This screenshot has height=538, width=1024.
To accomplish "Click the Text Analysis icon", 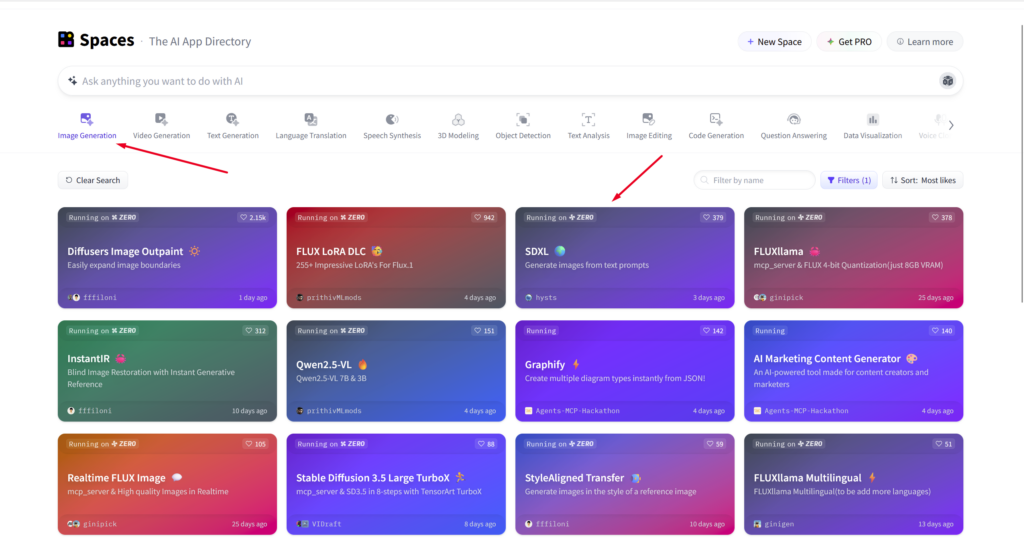I will click(588, 119).
